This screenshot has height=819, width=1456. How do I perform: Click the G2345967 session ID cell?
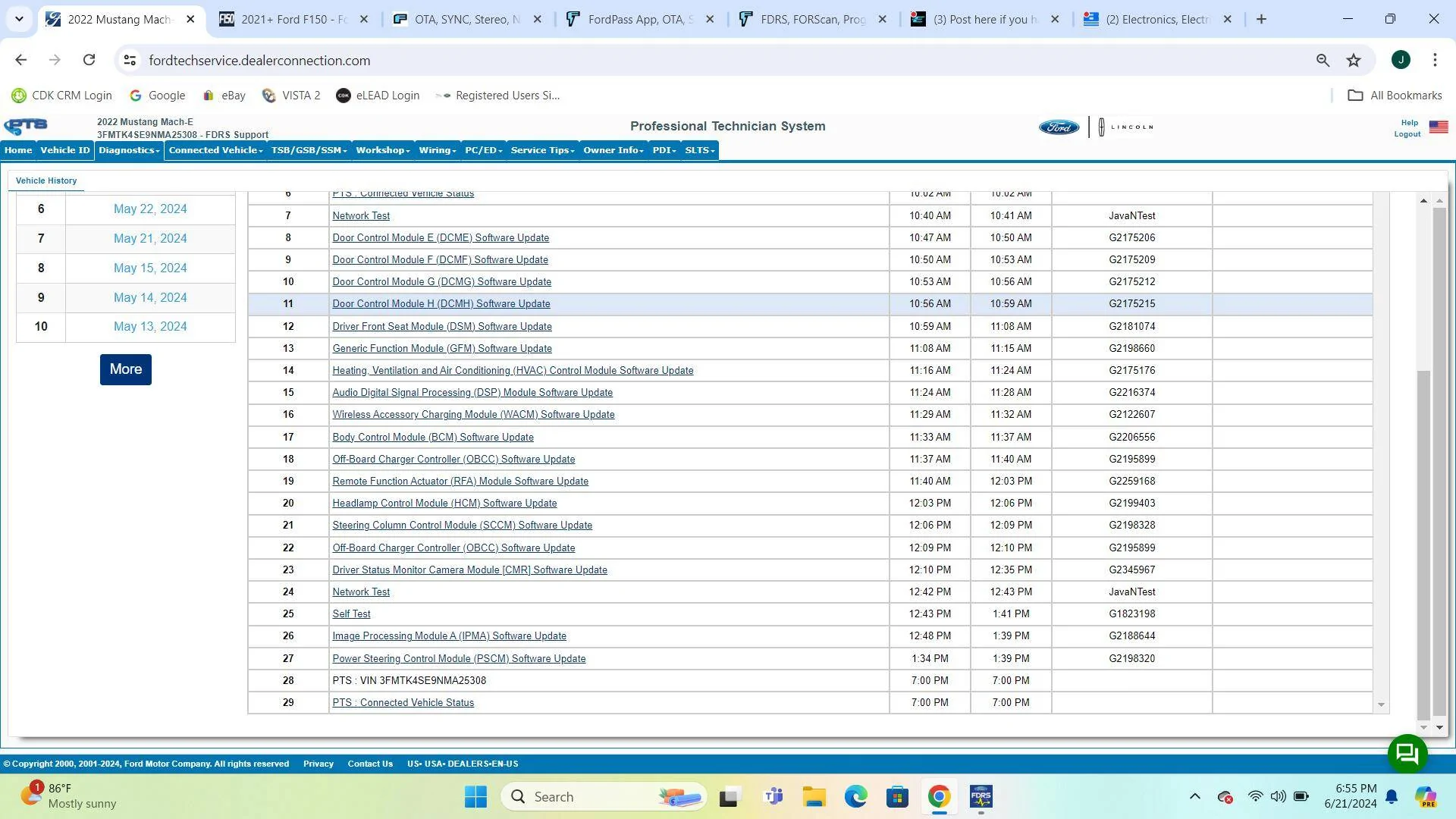pos(1131,570)
